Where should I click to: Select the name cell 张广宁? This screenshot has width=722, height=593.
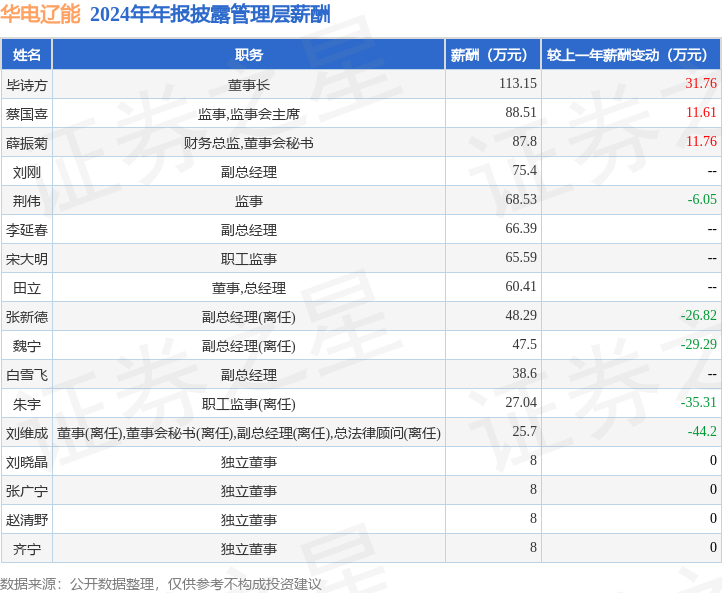coord(27,491)
